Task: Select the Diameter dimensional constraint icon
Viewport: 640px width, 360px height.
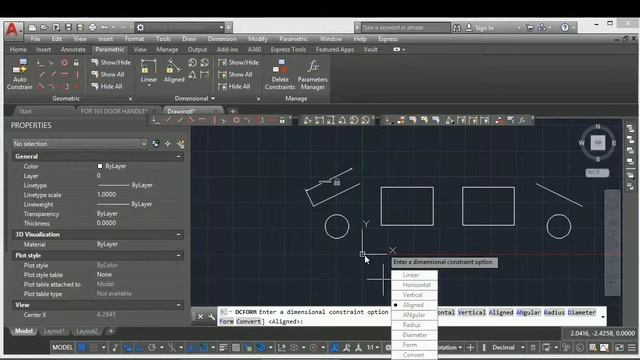Action: tap(204, 62)
